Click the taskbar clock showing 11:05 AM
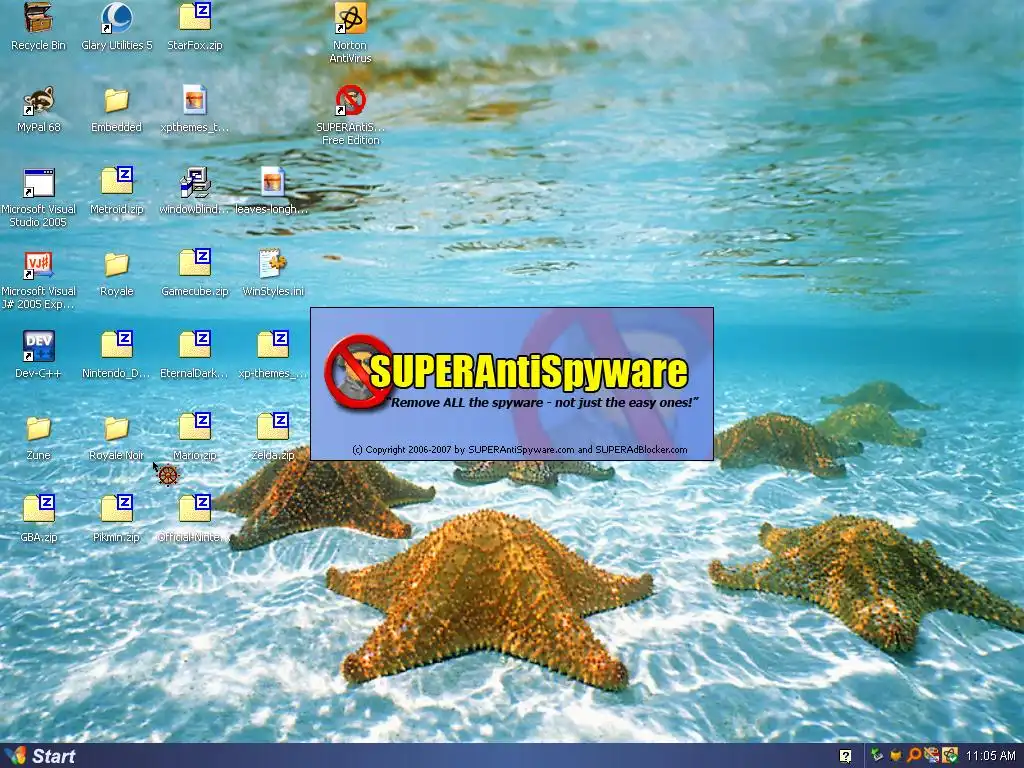The image size is (1024, 768). click(x=991, y=756)
